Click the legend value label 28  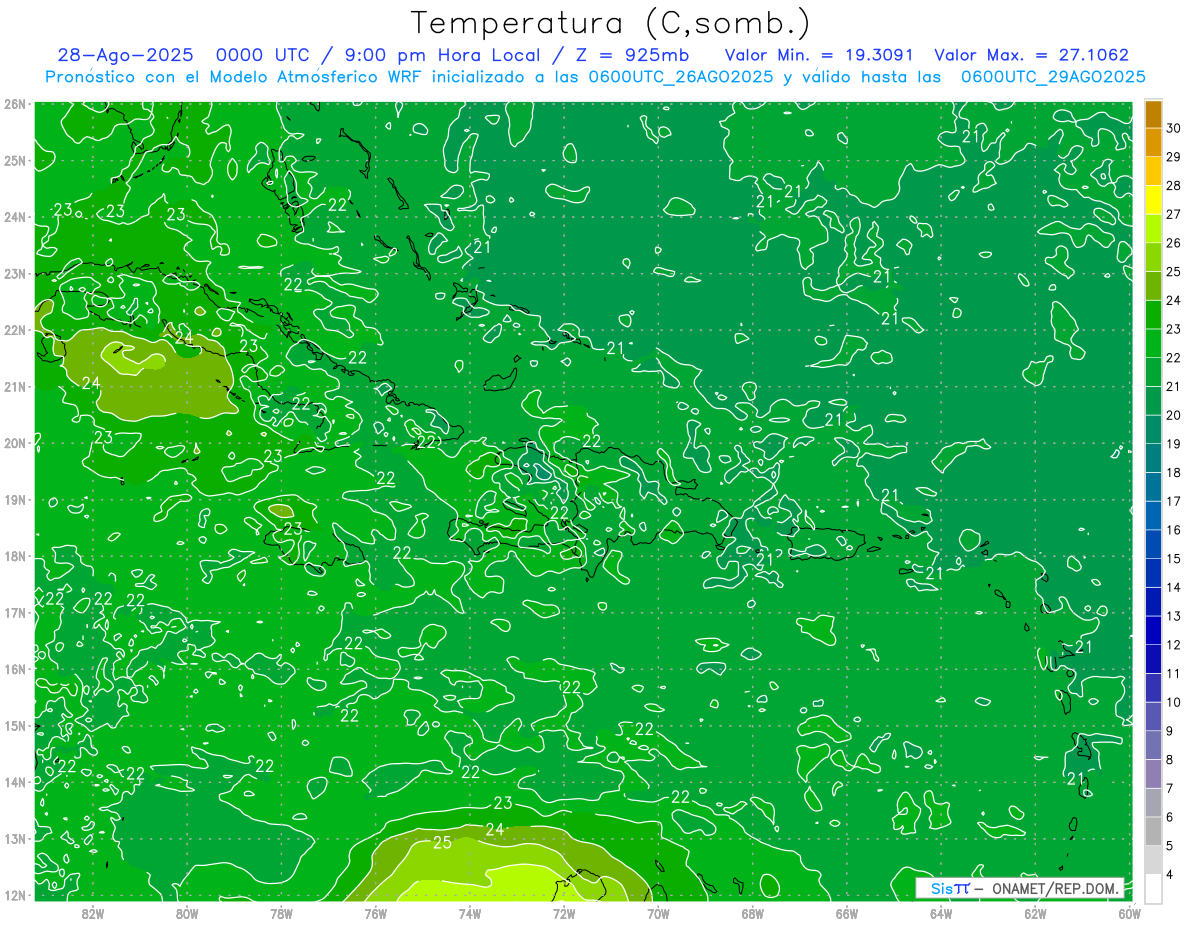[1173, 186]
